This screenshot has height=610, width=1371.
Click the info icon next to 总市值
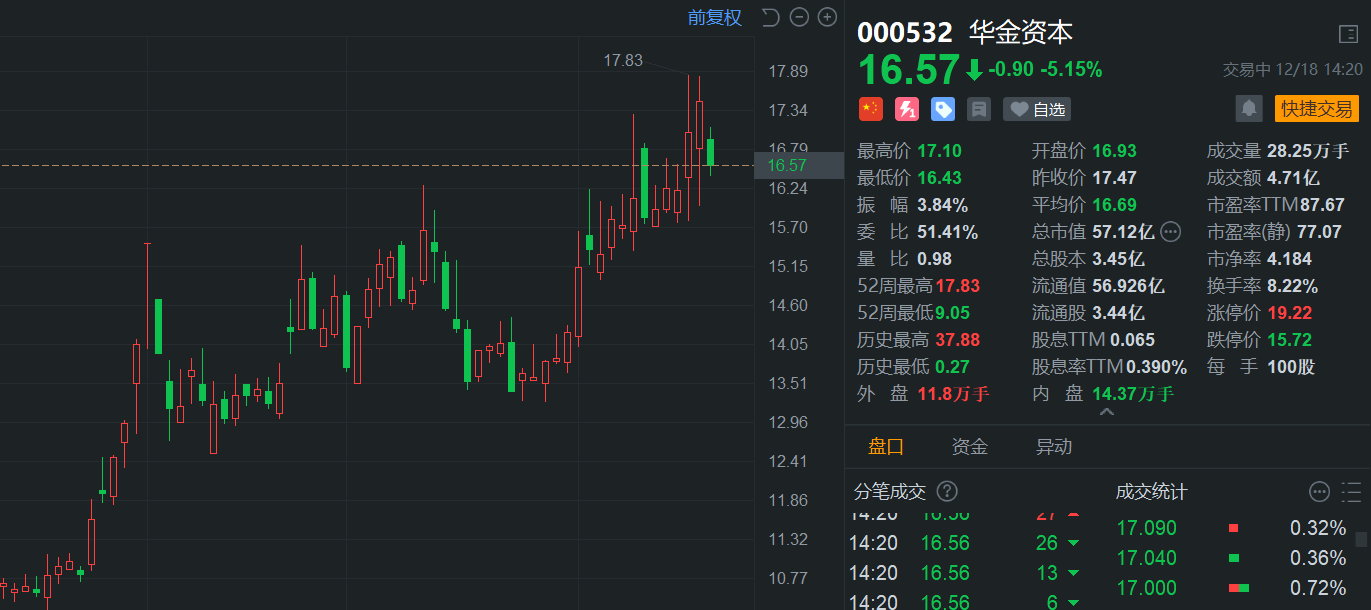click(x=1170, y=231)
